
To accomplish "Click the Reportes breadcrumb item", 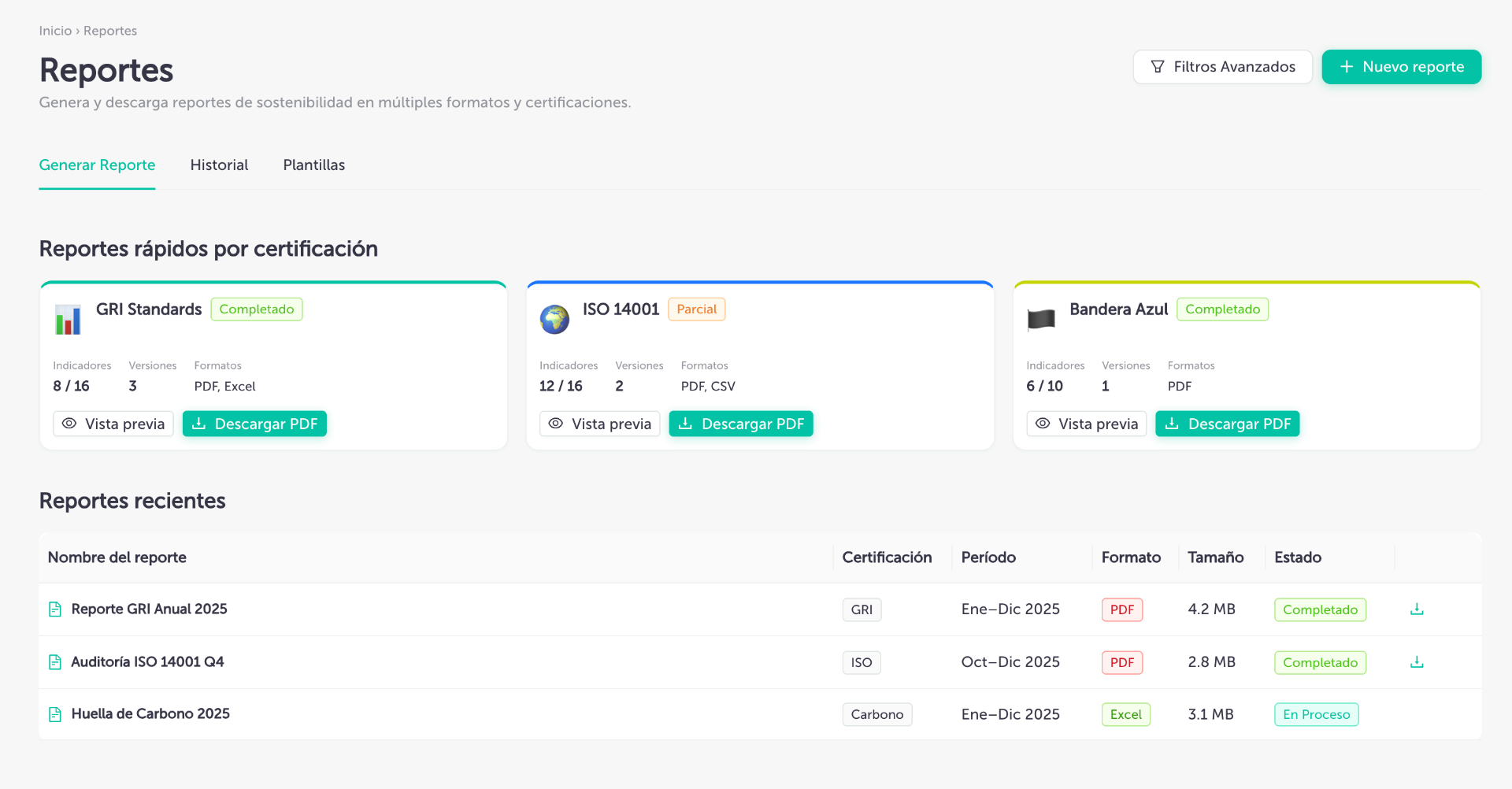I will pyautogui.click(x=110, y=31).
